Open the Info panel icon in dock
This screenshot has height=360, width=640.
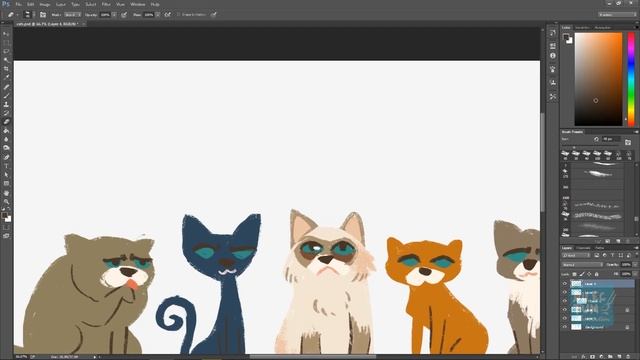pos(553,56)
